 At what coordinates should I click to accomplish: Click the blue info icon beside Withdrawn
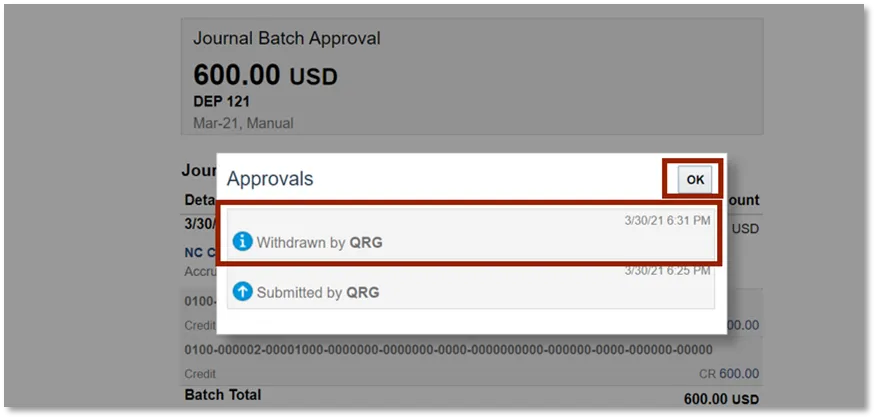242,242
